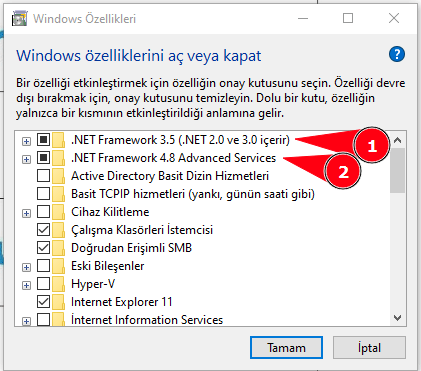Screen dimensions: 421x371
Task: Expand Eski Bileşenler tree node
Action: tap(26, 267)
